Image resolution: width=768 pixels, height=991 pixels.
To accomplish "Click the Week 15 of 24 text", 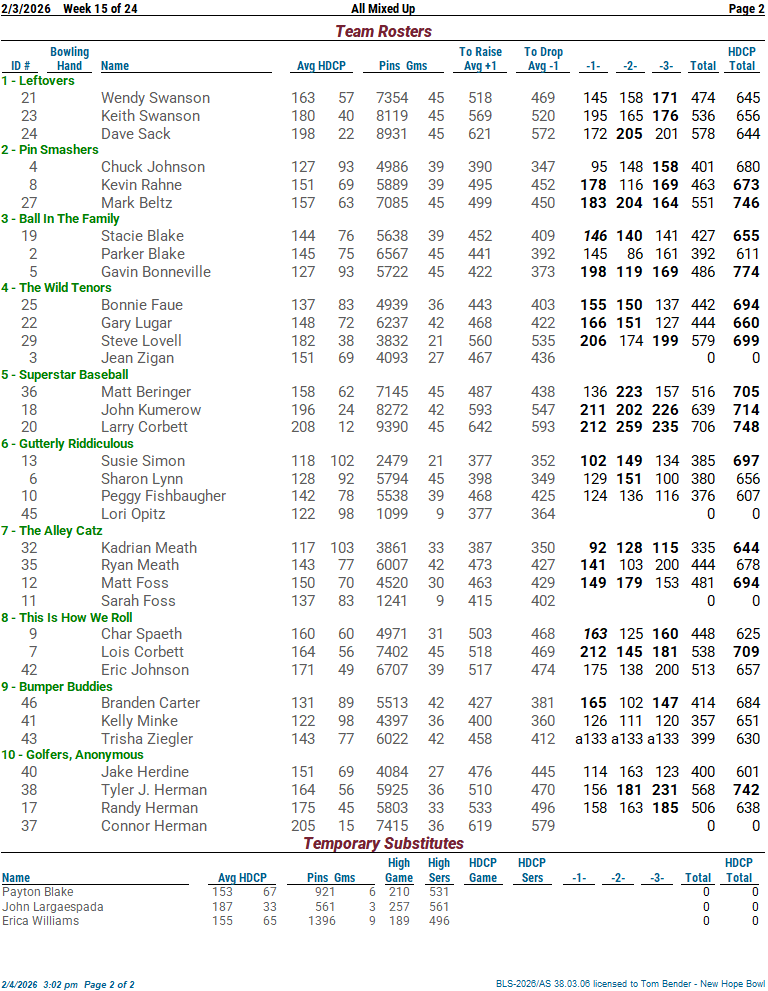I will [x=100, y=9].
